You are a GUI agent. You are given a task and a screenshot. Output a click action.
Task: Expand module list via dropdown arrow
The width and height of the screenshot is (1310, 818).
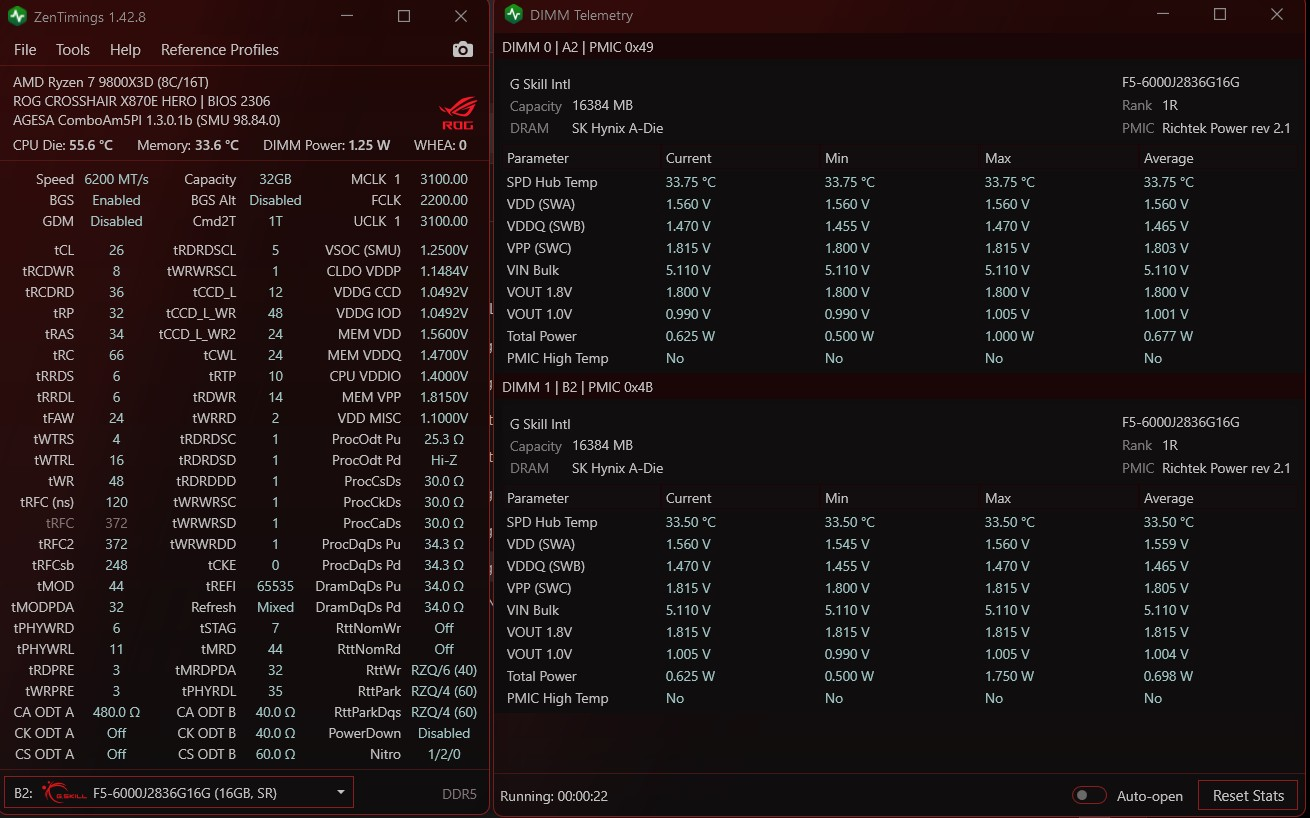341,793
